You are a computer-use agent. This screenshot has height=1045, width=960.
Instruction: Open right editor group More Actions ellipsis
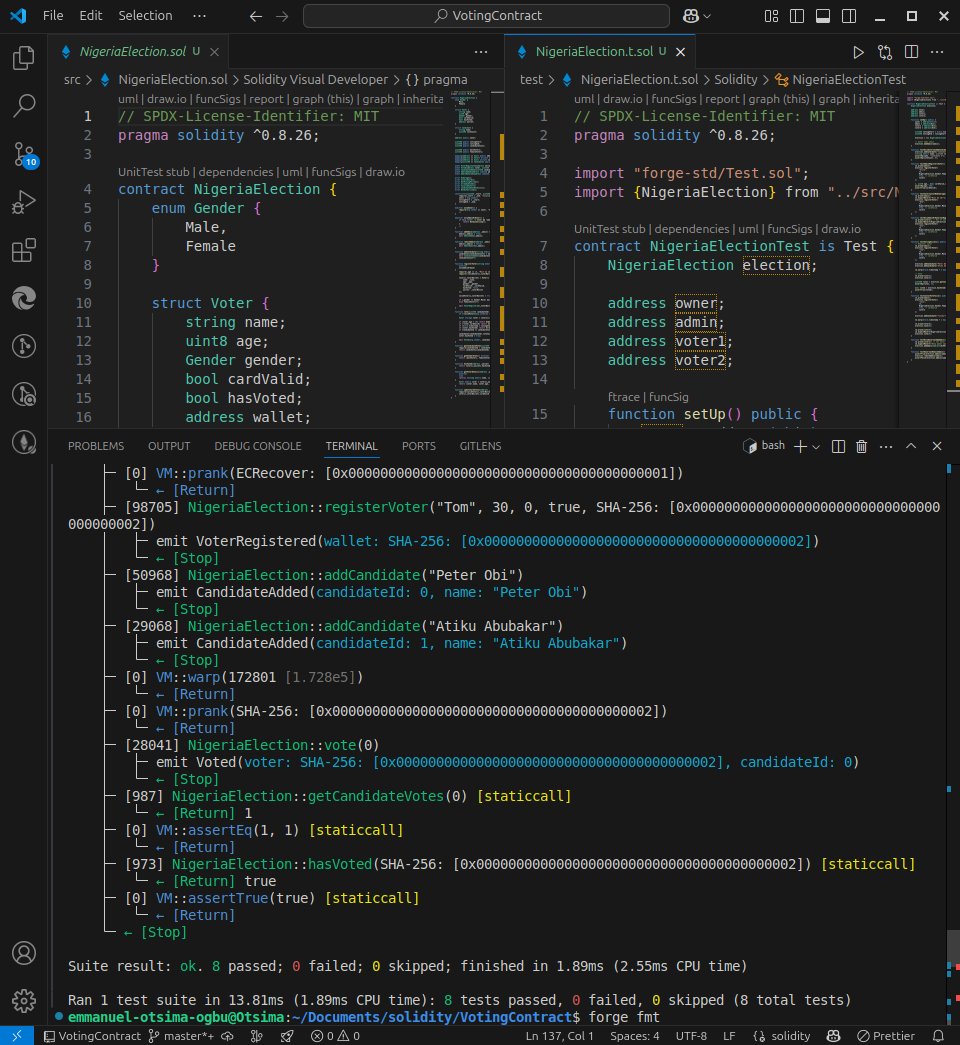click(x=937, y=52)
